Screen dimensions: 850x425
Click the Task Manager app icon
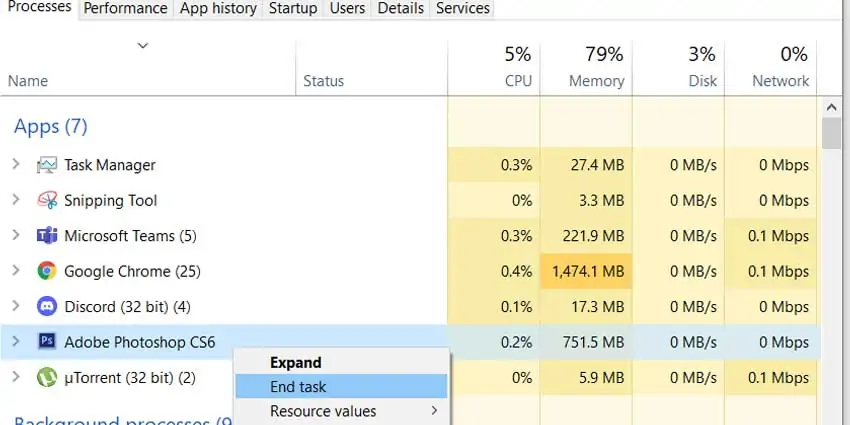[x=47, y=165]
